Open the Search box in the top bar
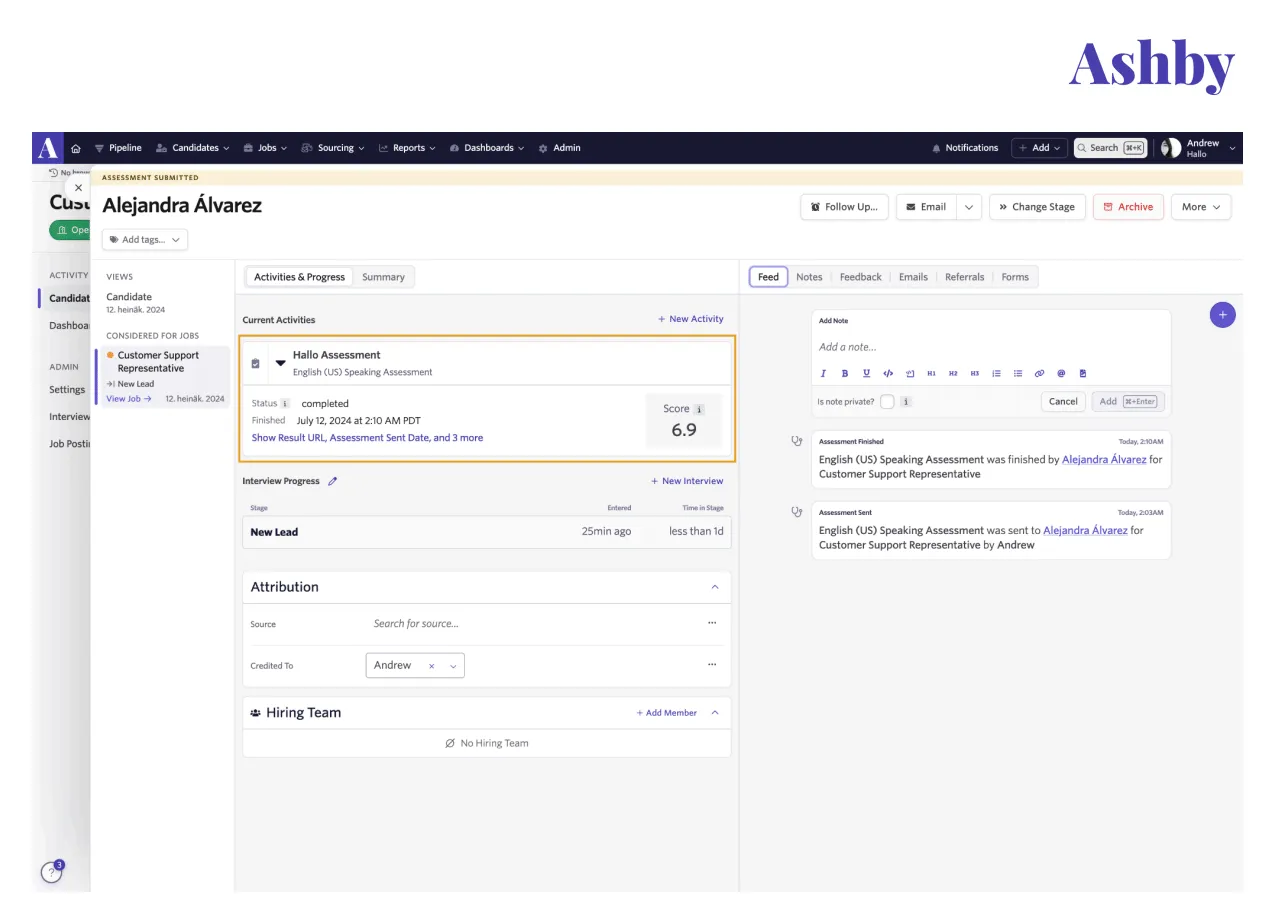 point(1110,148)
